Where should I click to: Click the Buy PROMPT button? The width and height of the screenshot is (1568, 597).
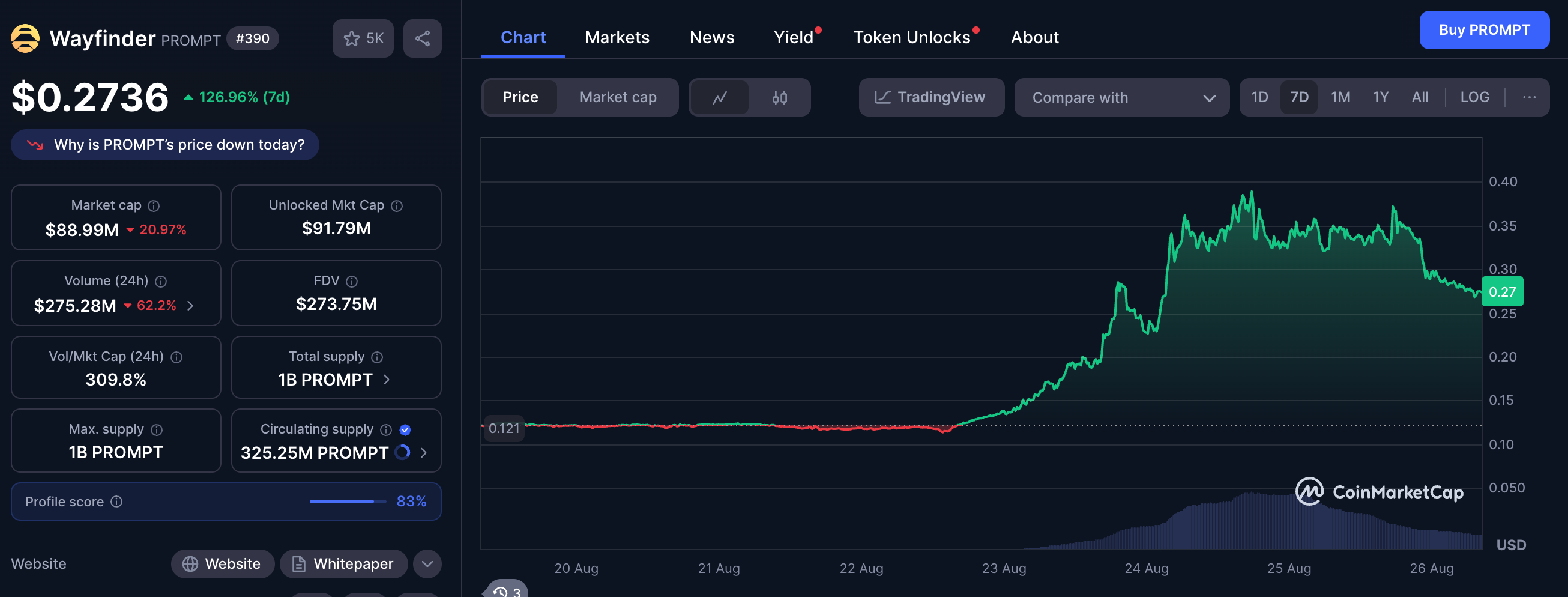click(1484, 30)
